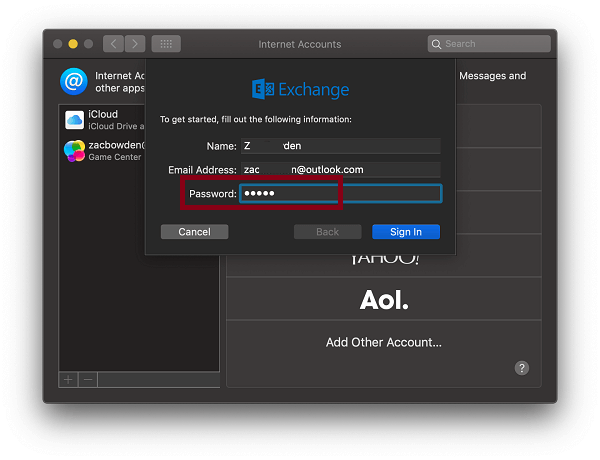This screenshot has width=600, height=460.
Task: Click the instruction text 'To get started'
Action: click(x=256, y=119)
